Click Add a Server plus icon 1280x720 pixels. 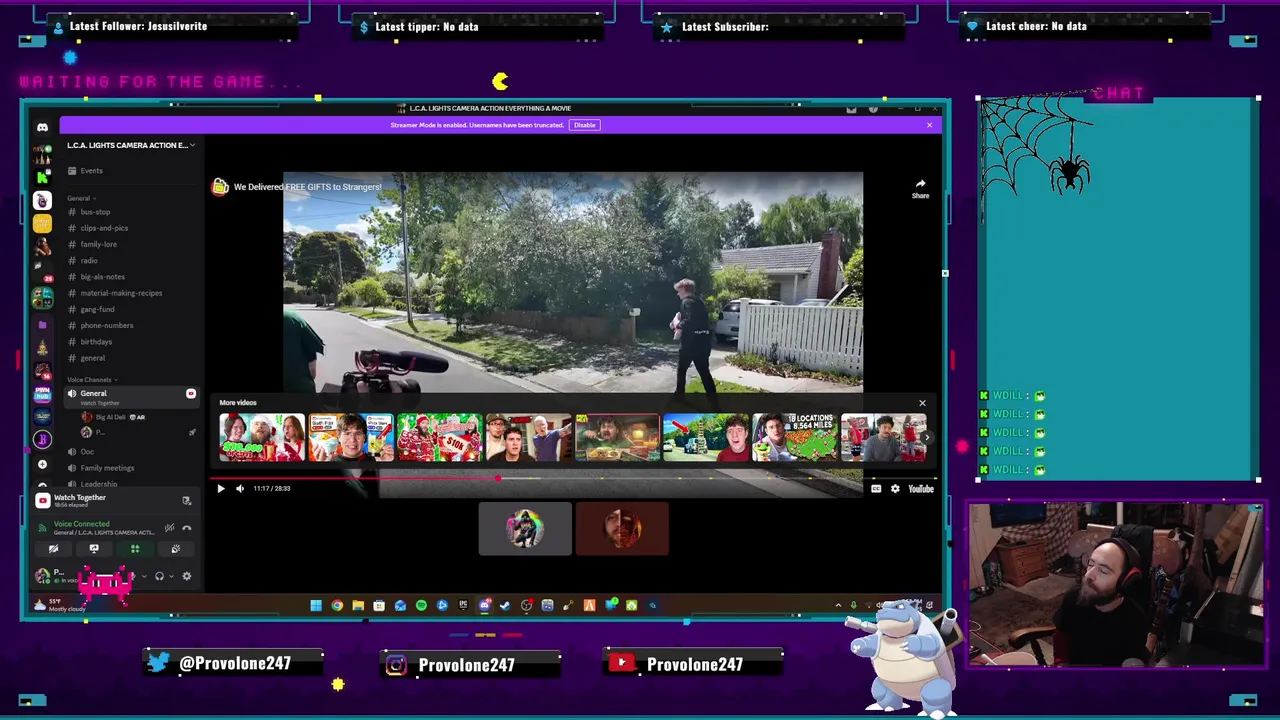pos(42,464)
